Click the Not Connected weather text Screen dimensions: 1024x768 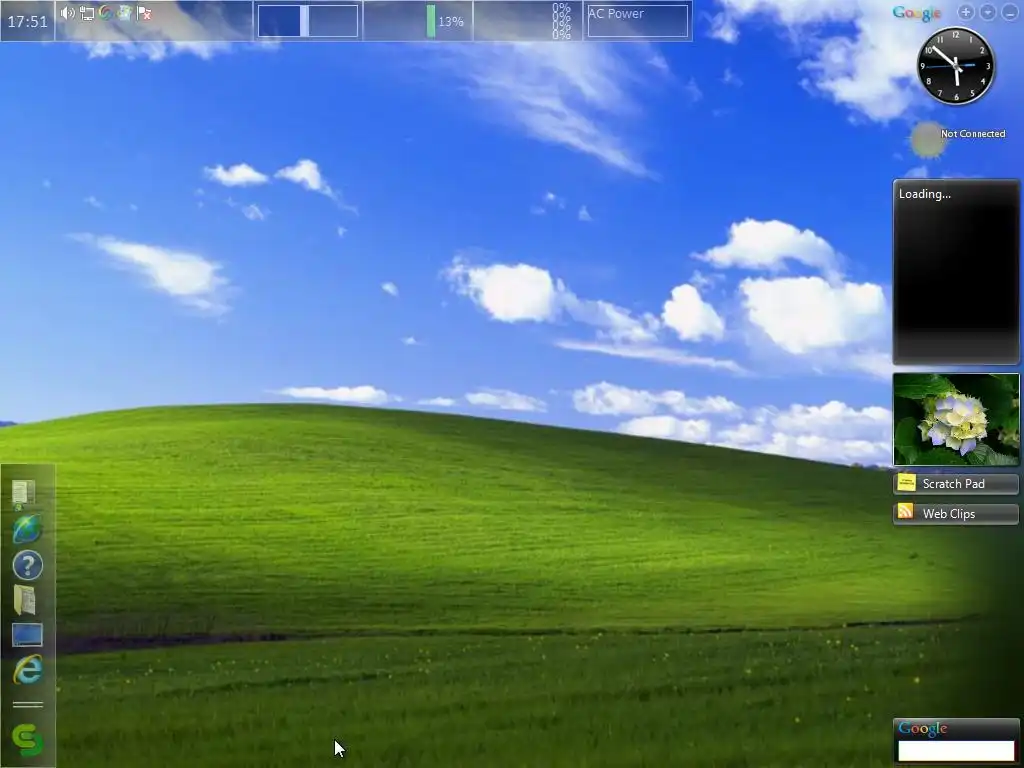[972, 133]
